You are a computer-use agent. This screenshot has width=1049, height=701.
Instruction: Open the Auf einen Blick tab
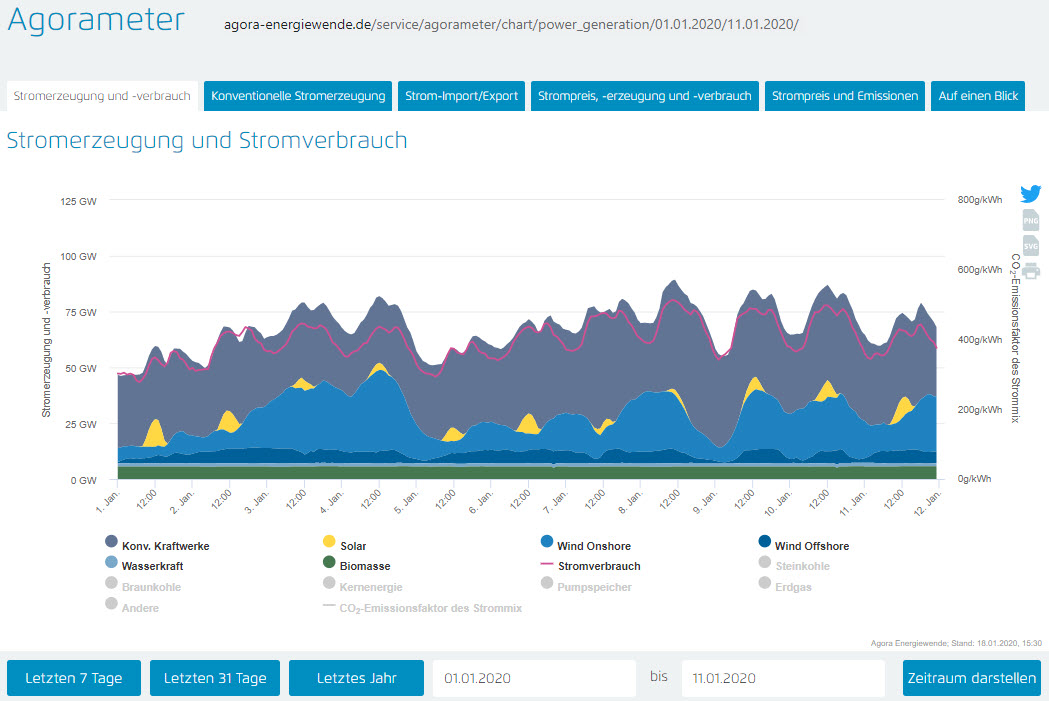coord(977,96)
